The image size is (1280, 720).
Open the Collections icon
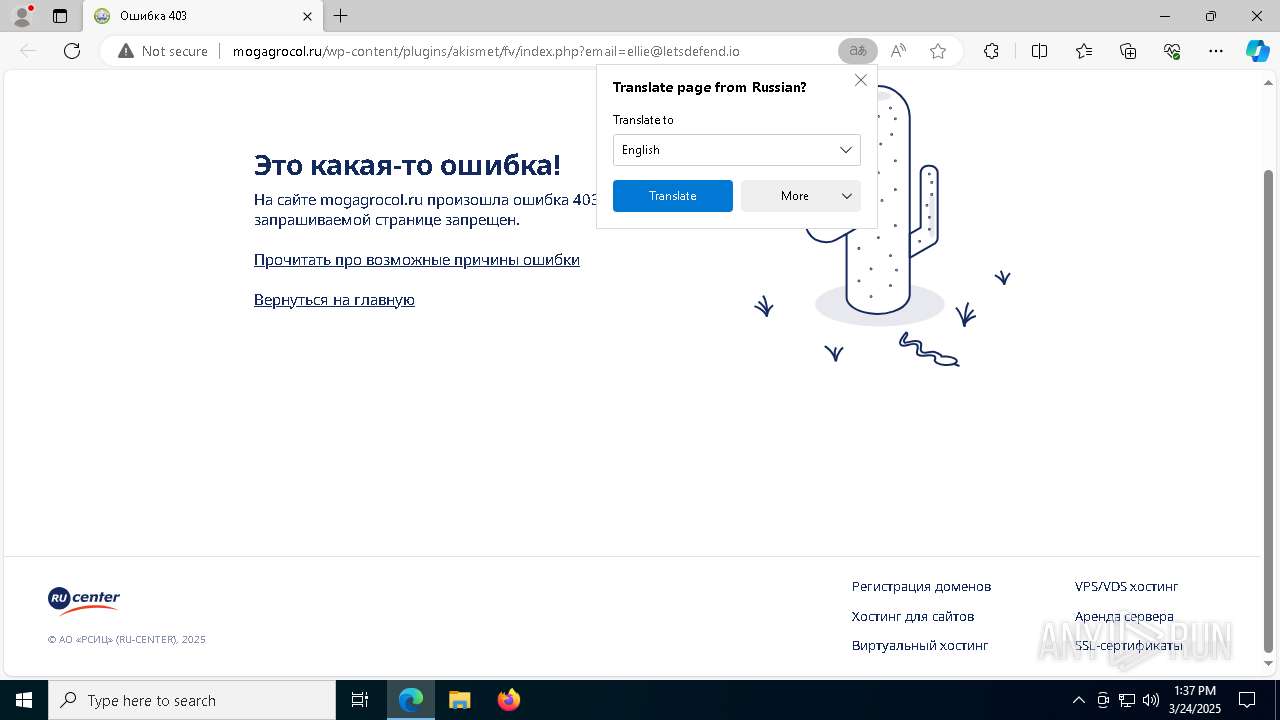(x=1128, y=51)
